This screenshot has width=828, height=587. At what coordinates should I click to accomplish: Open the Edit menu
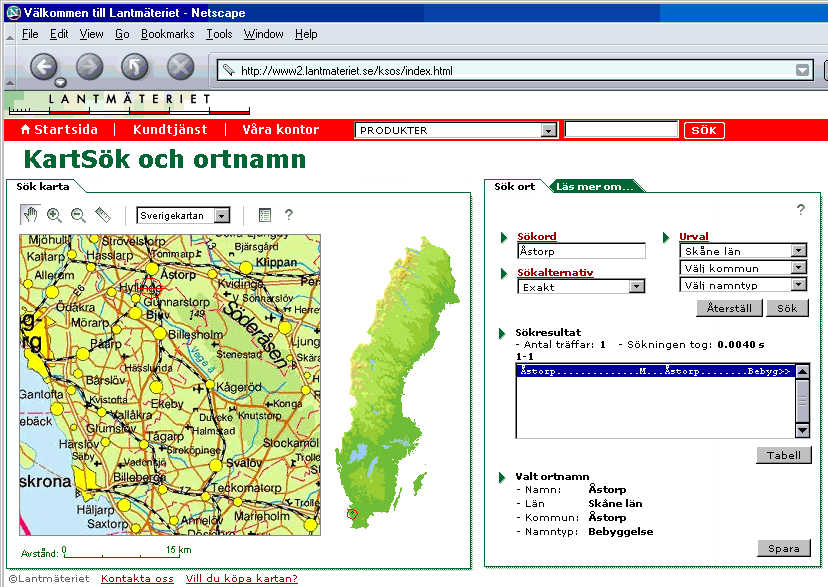tap(59, 34)
